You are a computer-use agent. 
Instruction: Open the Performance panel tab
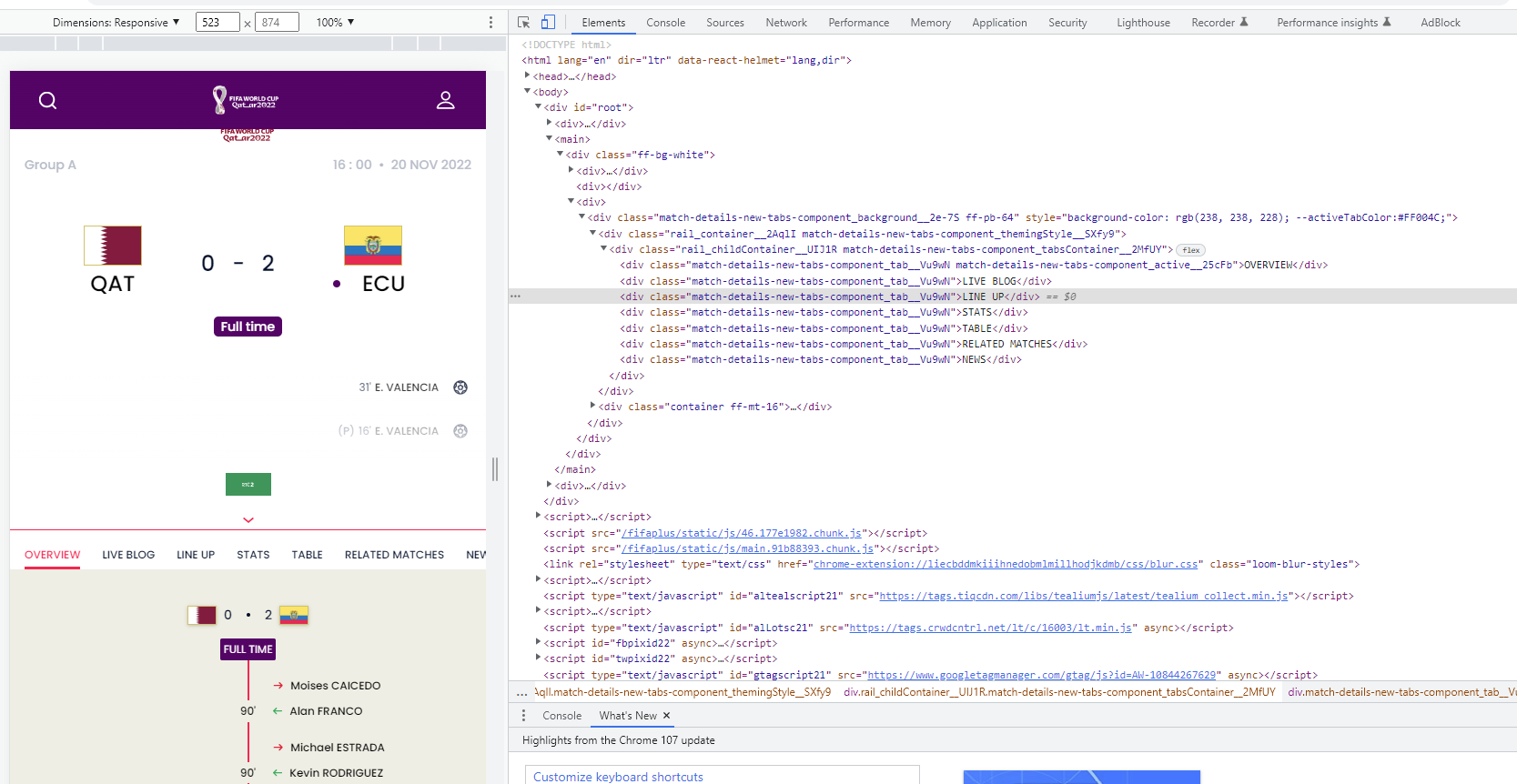(859, 23)
